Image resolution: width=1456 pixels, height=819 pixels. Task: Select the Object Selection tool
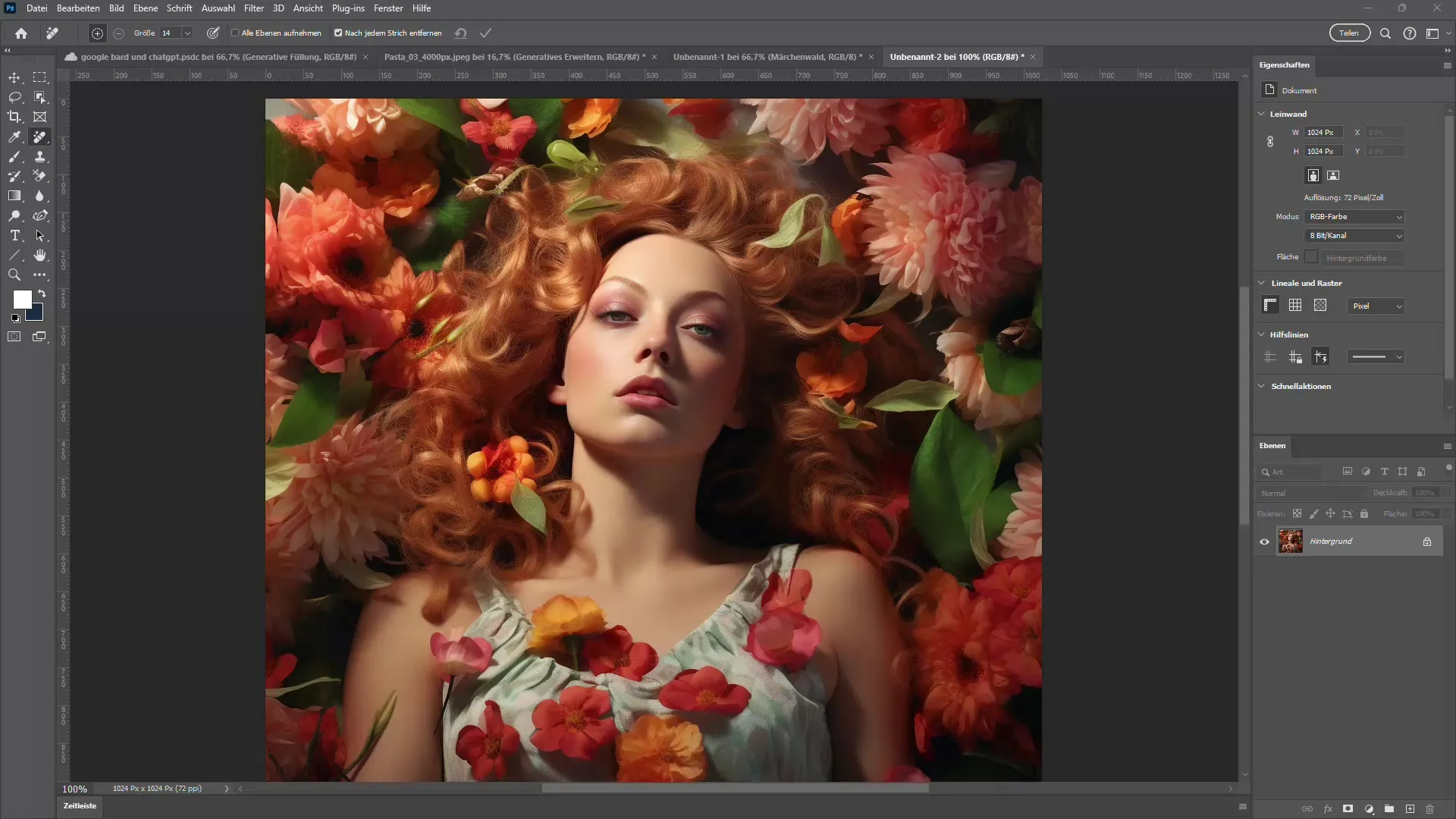pyautogui.click(x=39, y=97)
